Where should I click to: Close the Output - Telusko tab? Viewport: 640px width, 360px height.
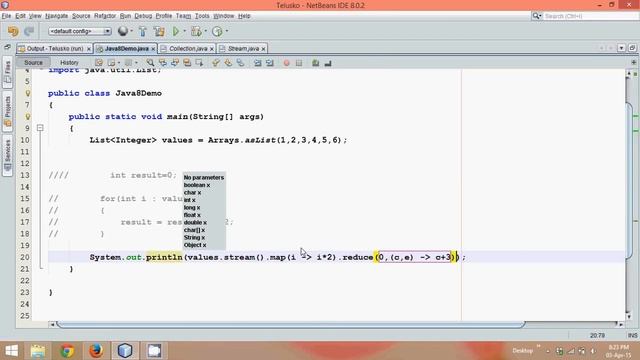pyautogui.click(x=89, y=49)
